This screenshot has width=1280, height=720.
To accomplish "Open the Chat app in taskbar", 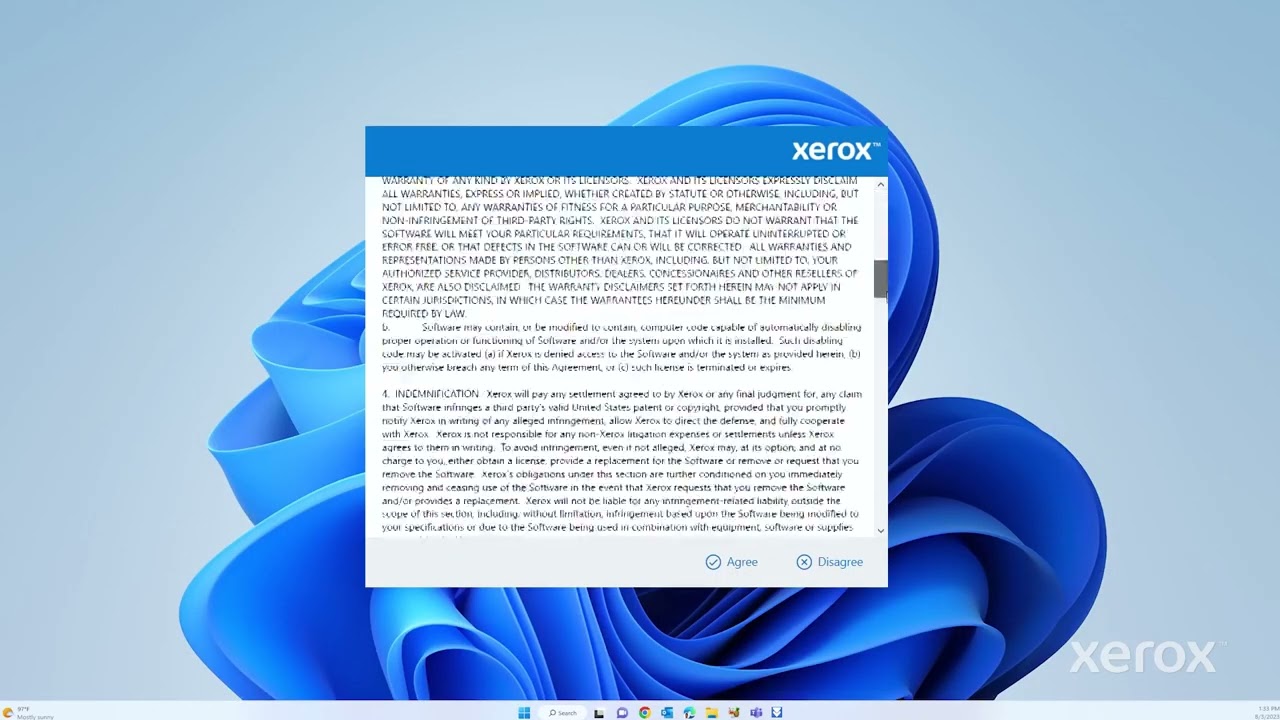I will (622, 713).
